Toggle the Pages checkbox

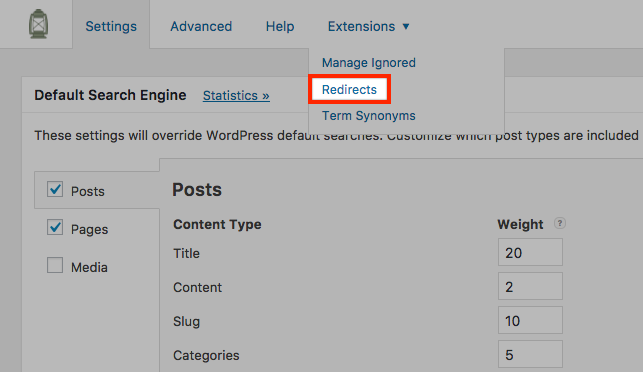click(55, 228)
